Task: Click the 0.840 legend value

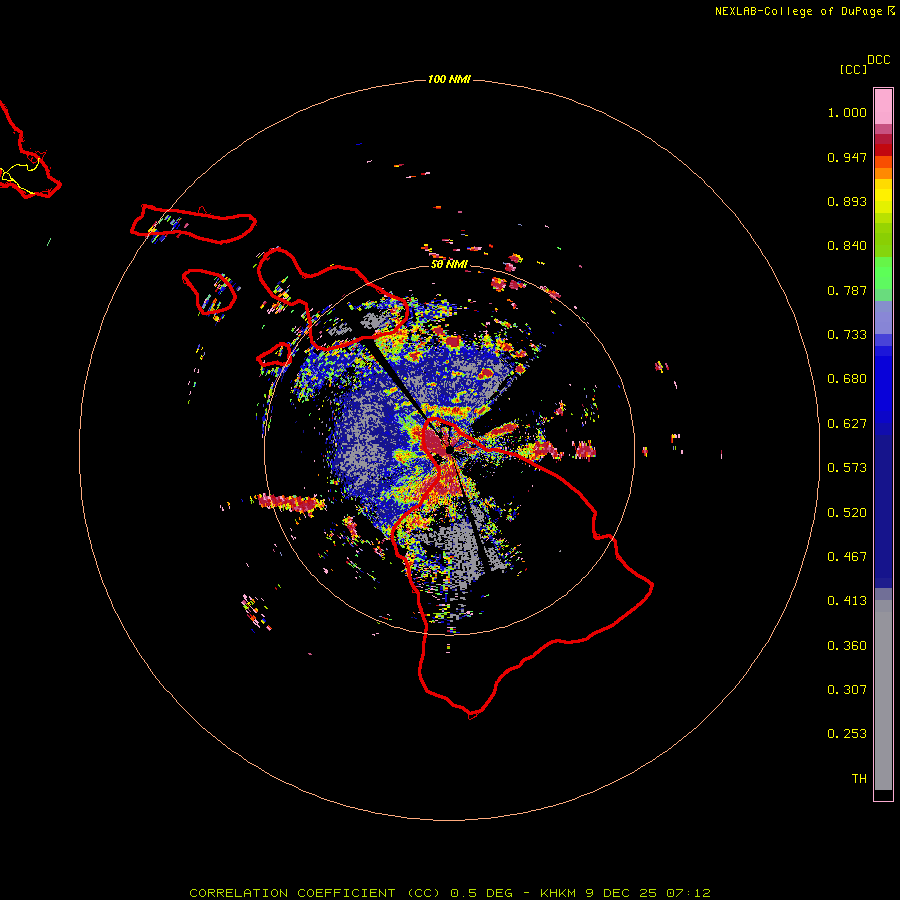Action: (847, 246)
